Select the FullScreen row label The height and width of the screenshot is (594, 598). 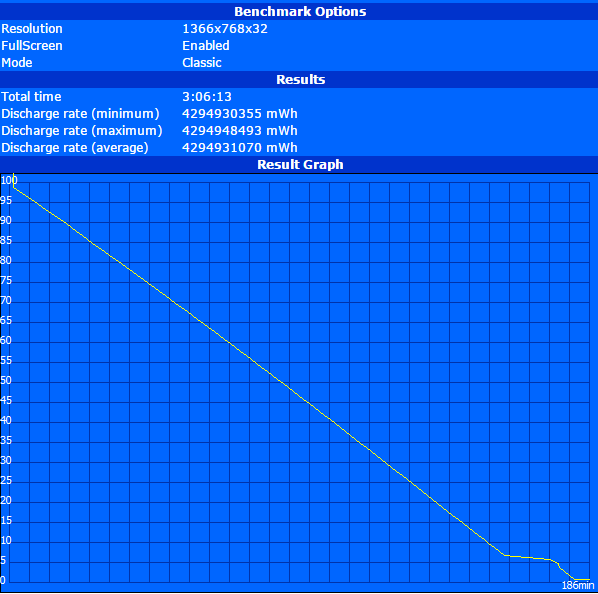click(x=32, y=46)
